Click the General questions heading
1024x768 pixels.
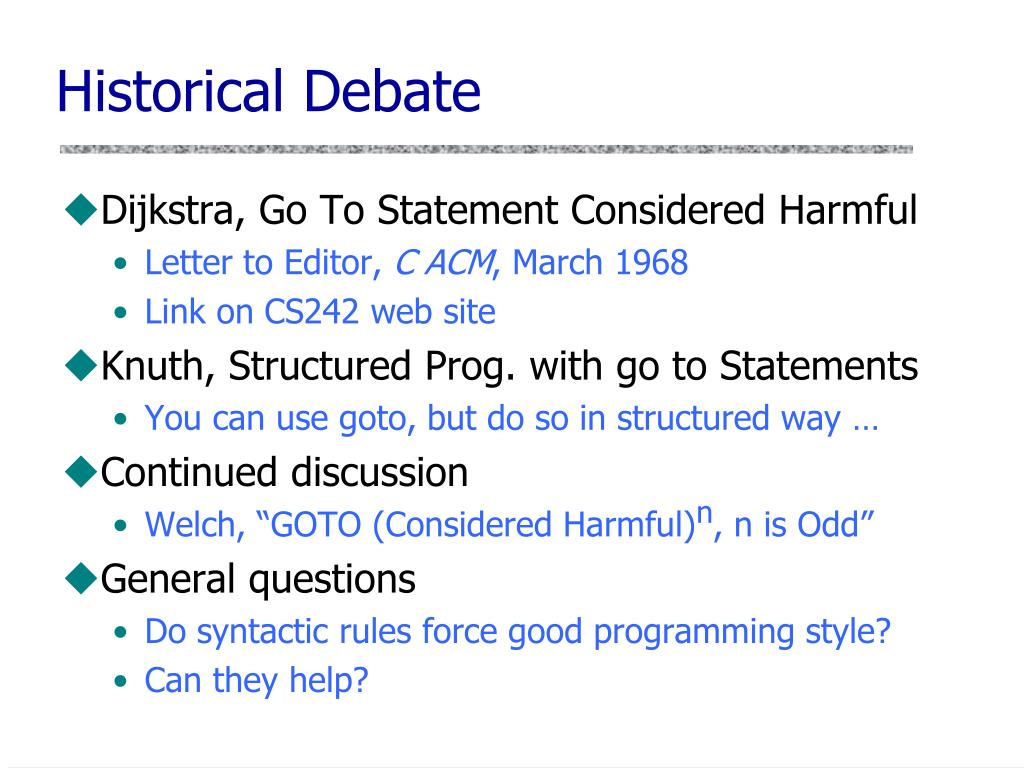(x=258, y=580)
